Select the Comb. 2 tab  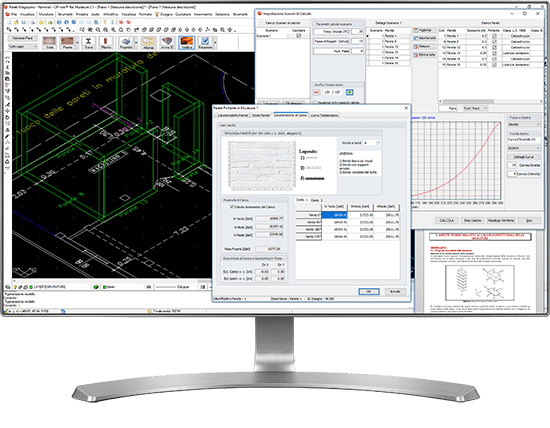pyautogui.click(x=316, y=200)
